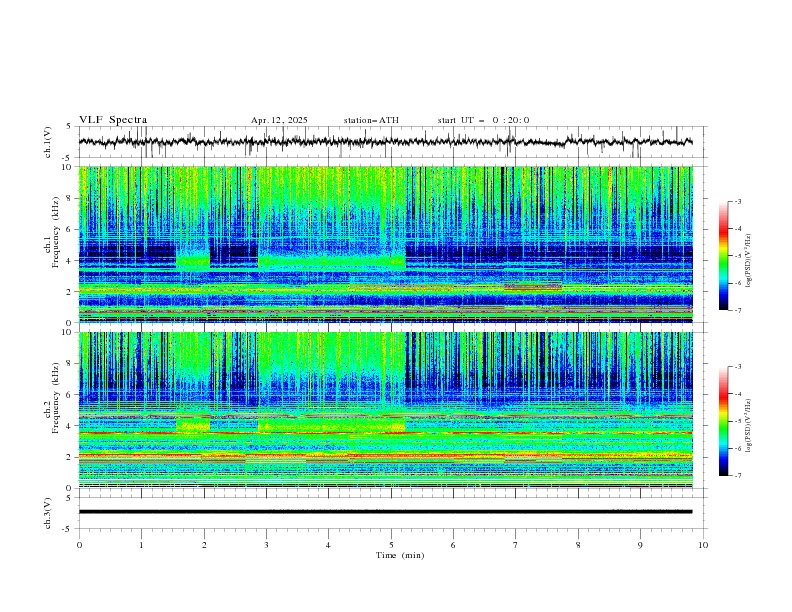Click time axis tick label "1"
The width and height of the screenshot is (792, 612).
(141, 545)
